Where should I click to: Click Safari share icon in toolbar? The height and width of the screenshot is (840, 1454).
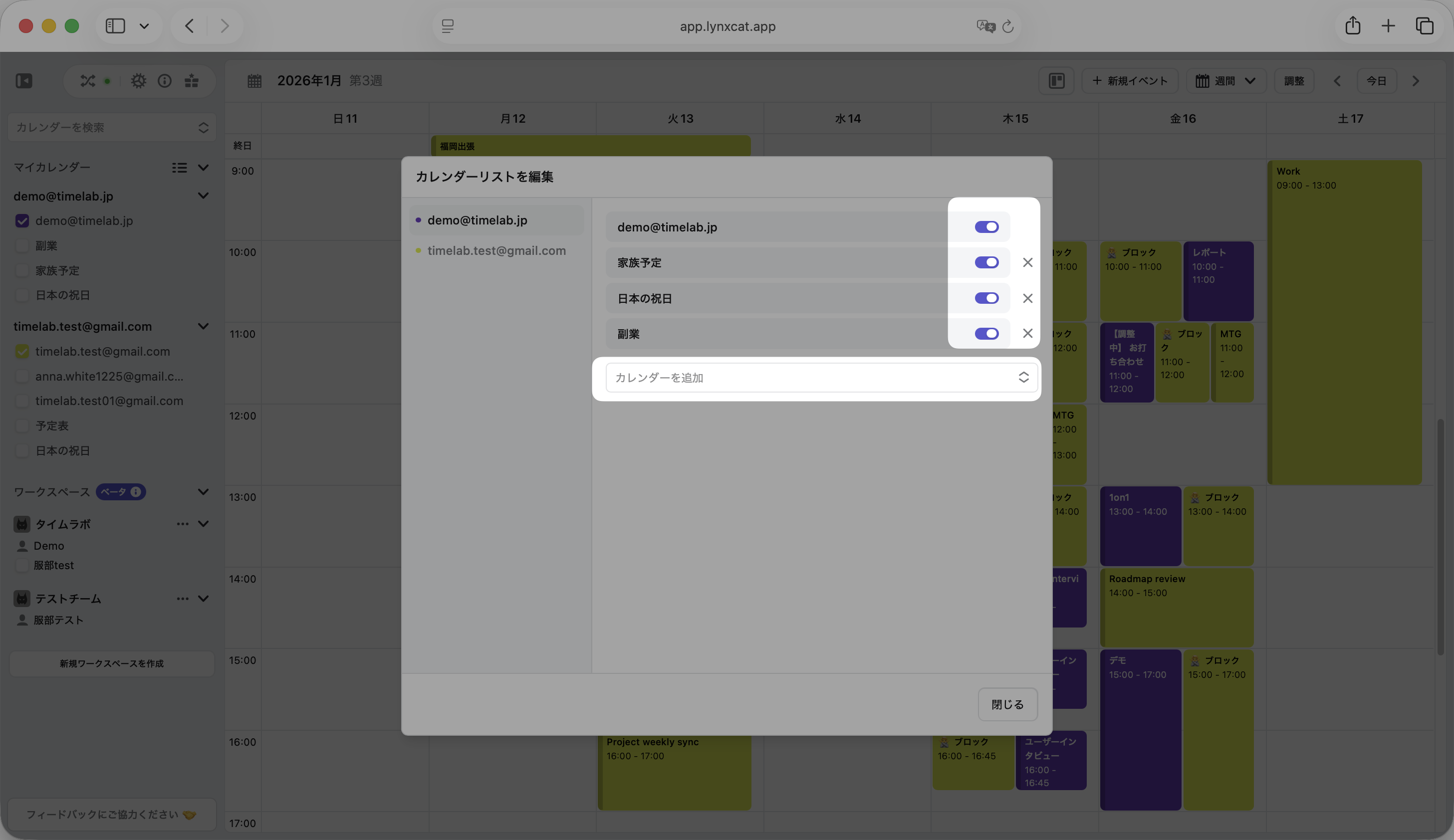coord(1352,26)
